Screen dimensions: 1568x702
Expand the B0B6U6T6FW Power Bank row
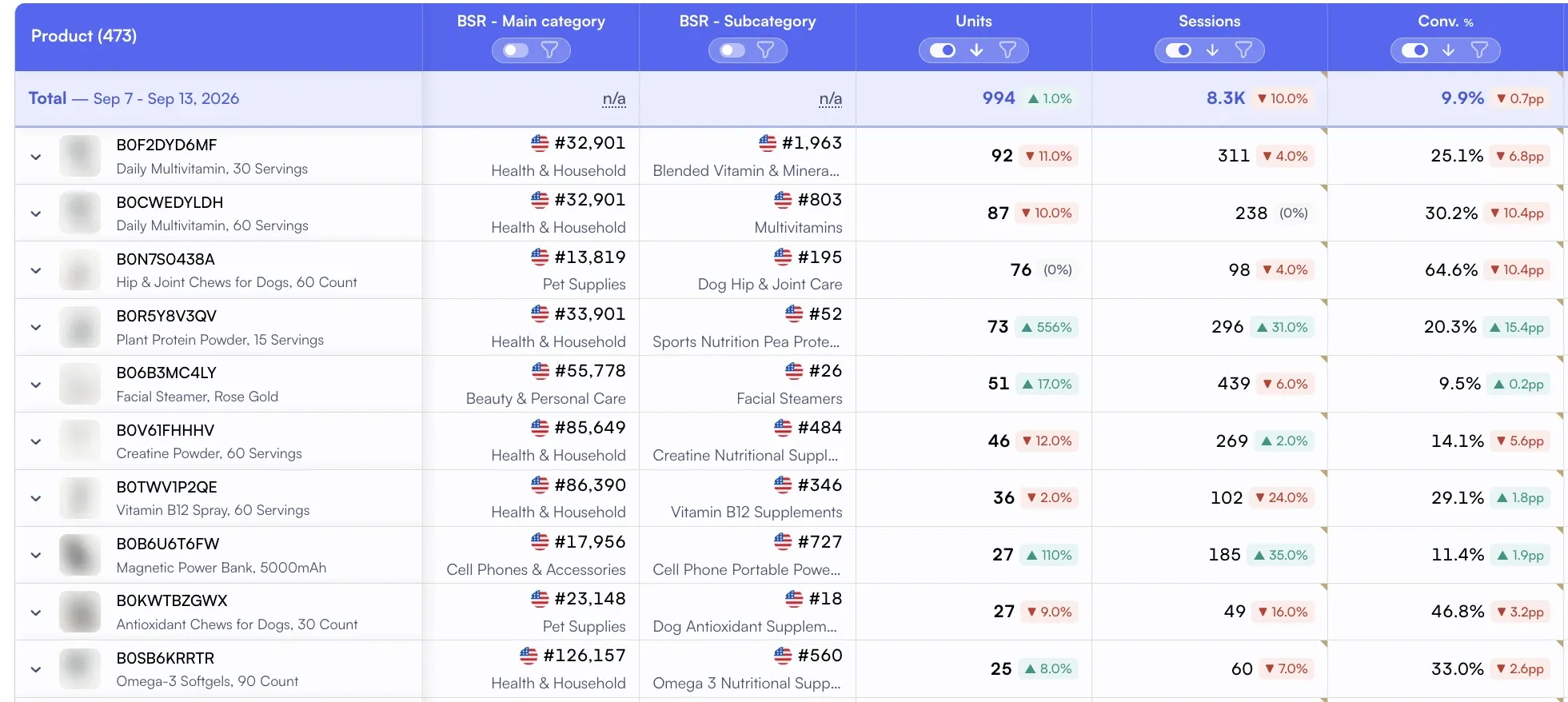point(36,555)
